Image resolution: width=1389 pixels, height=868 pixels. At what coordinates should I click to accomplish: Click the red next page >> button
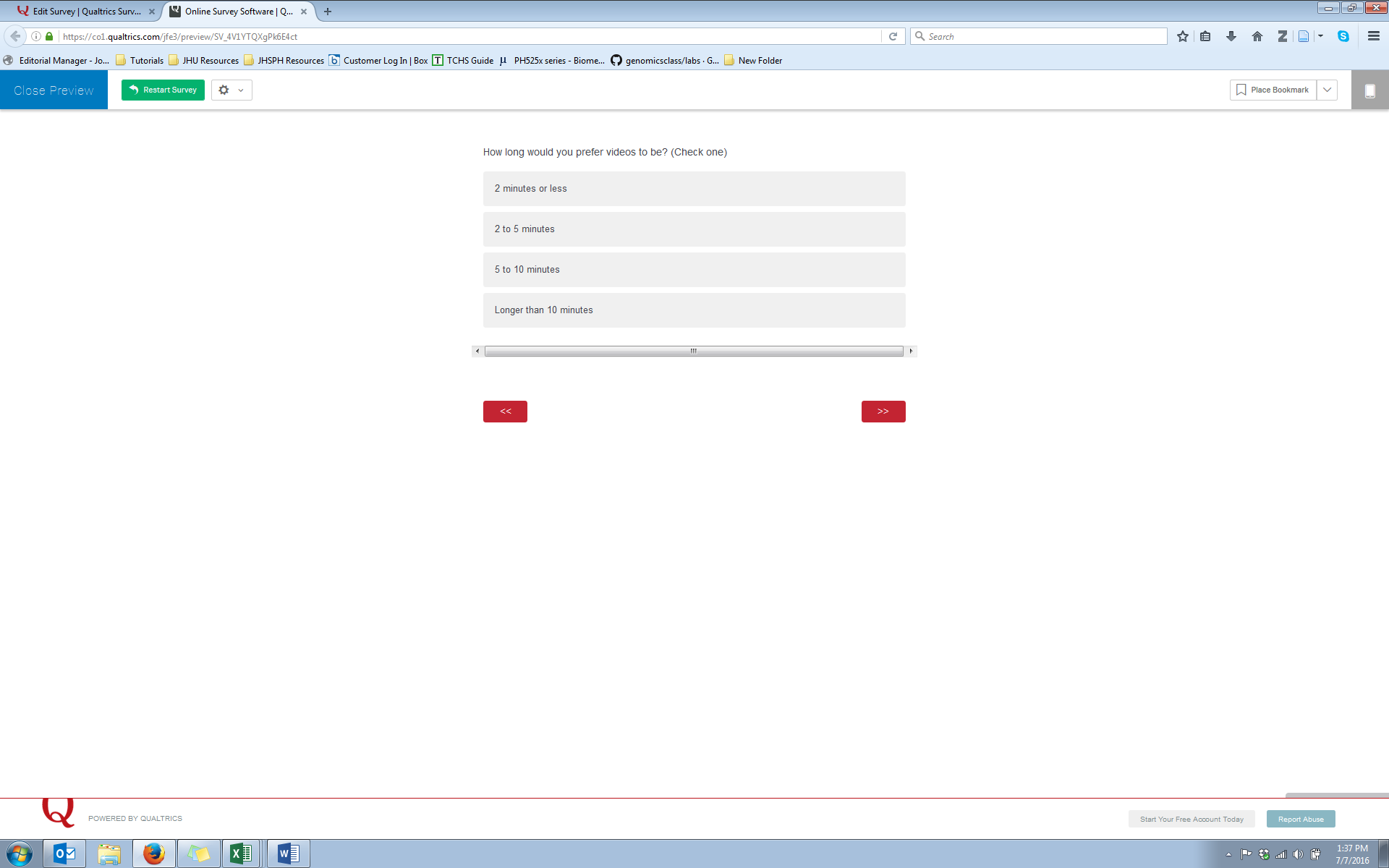tap(883, 412)
